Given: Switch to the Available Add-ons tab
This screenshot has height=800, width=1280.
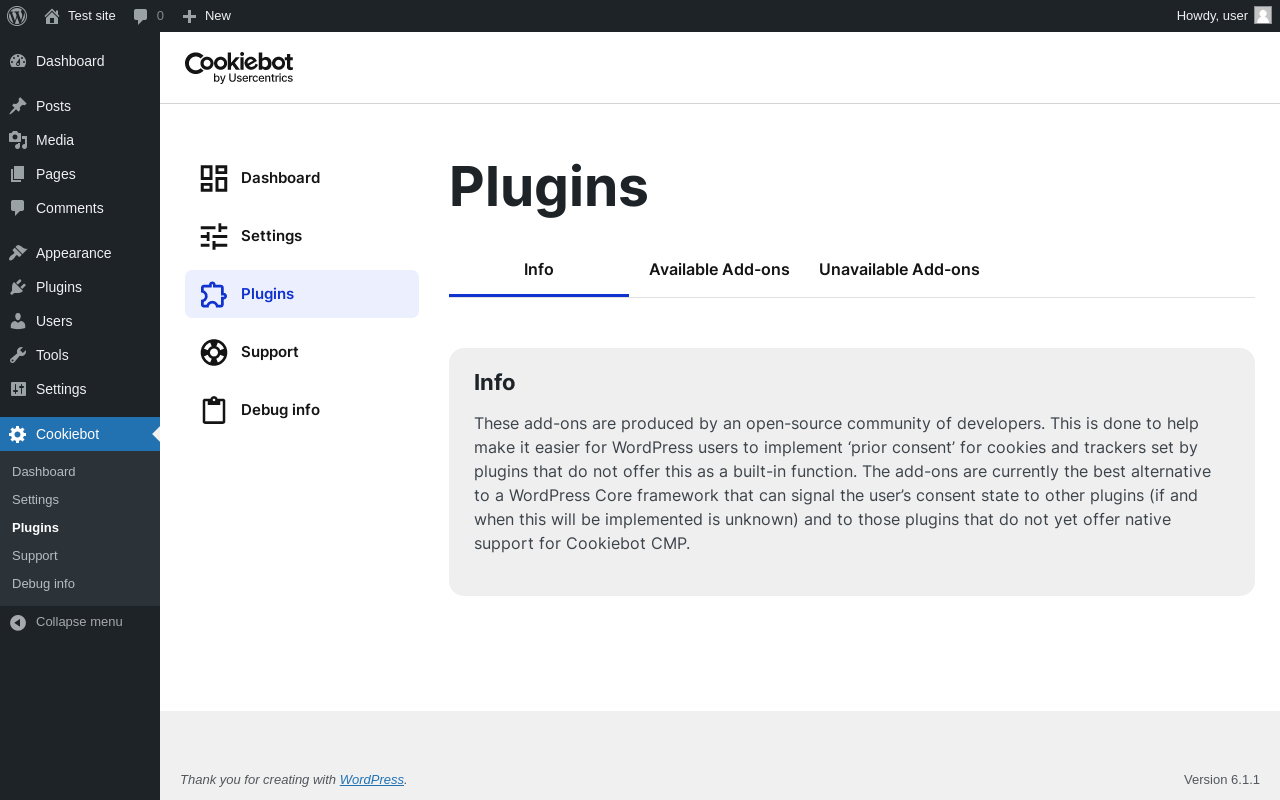Looking at the screenshot, I should tap(719, 270).
